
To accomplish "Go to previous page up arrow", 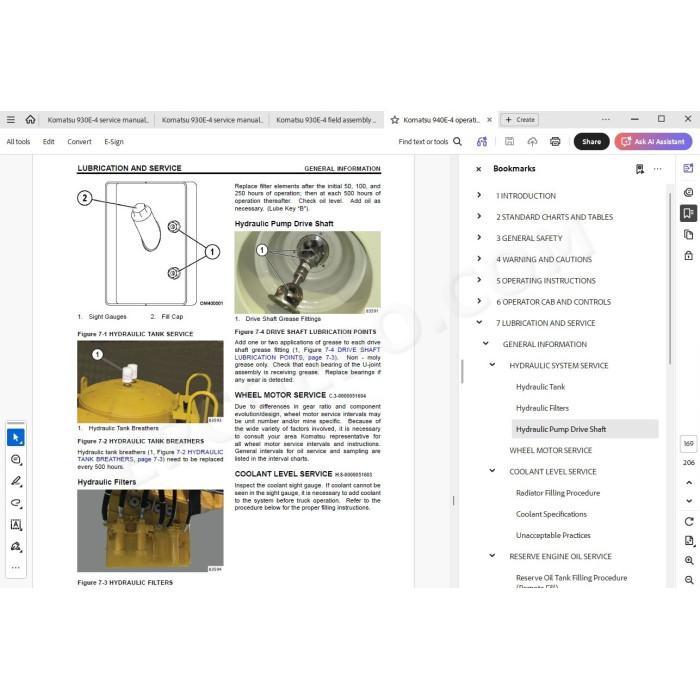I will pos(689,483).
